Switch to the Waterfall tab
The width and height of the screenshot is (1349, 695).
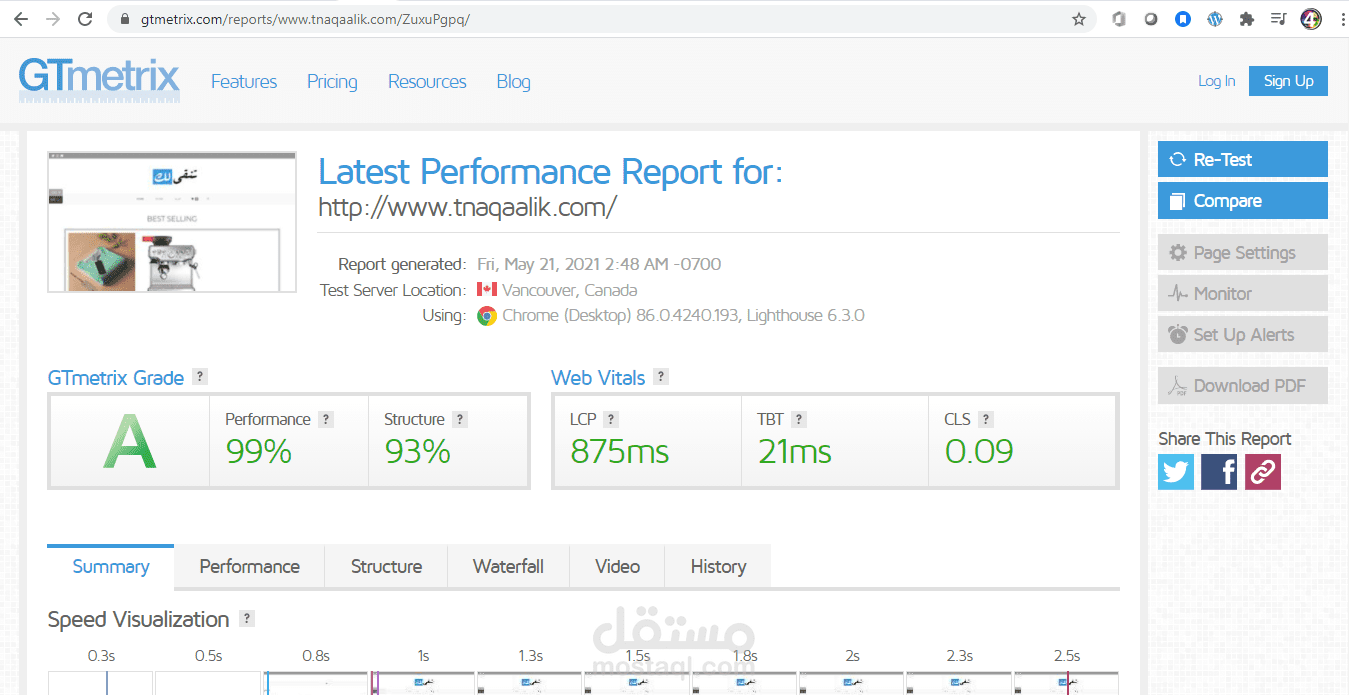pos(508,566)
